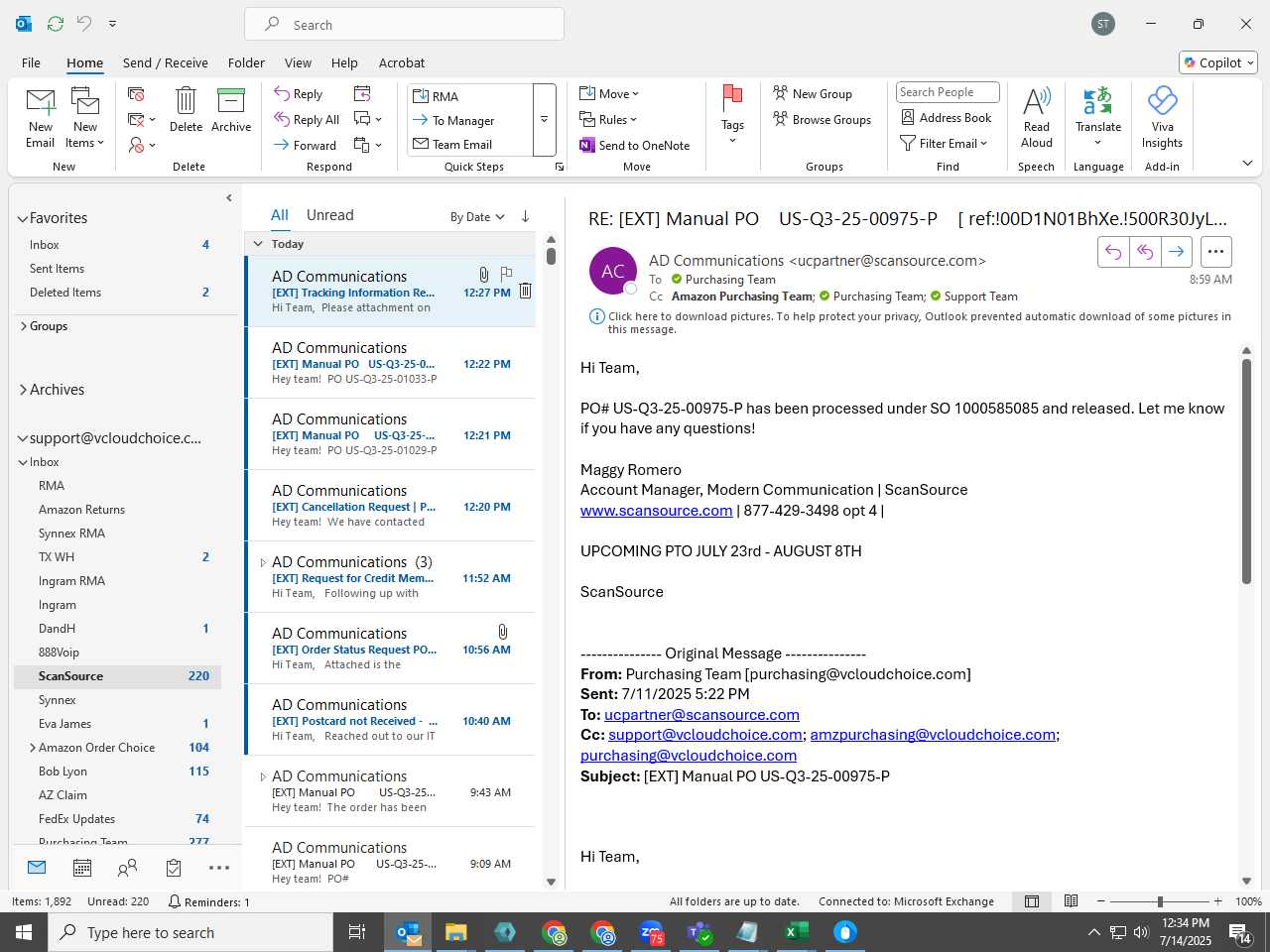Image resolution: width=1270 pixels, height=952 pixels.
Task: Switch to Tasks view in navigation bar
Action: (174, 868)
